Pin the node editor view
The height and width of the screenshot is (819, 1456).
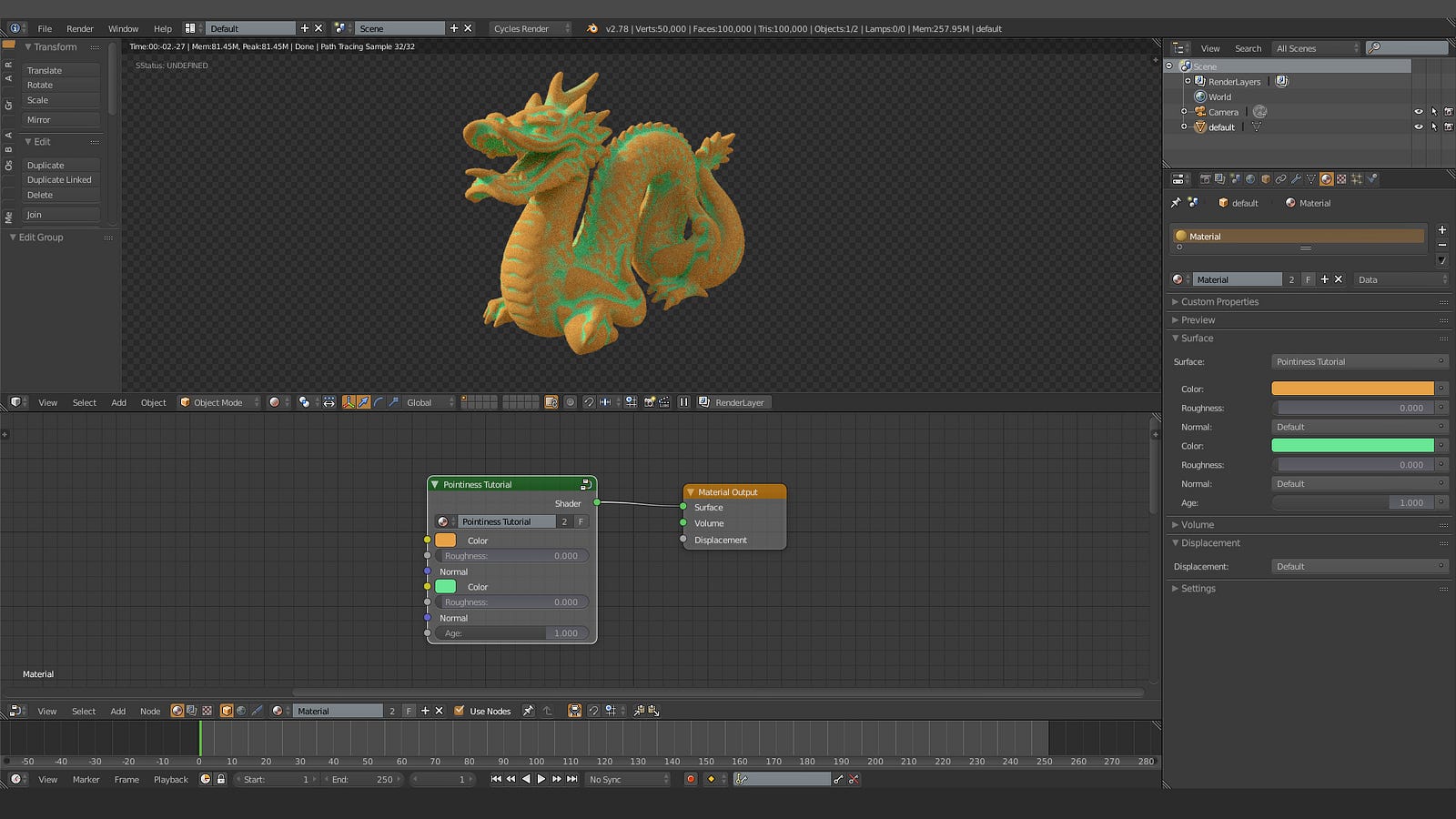point(528,711)
